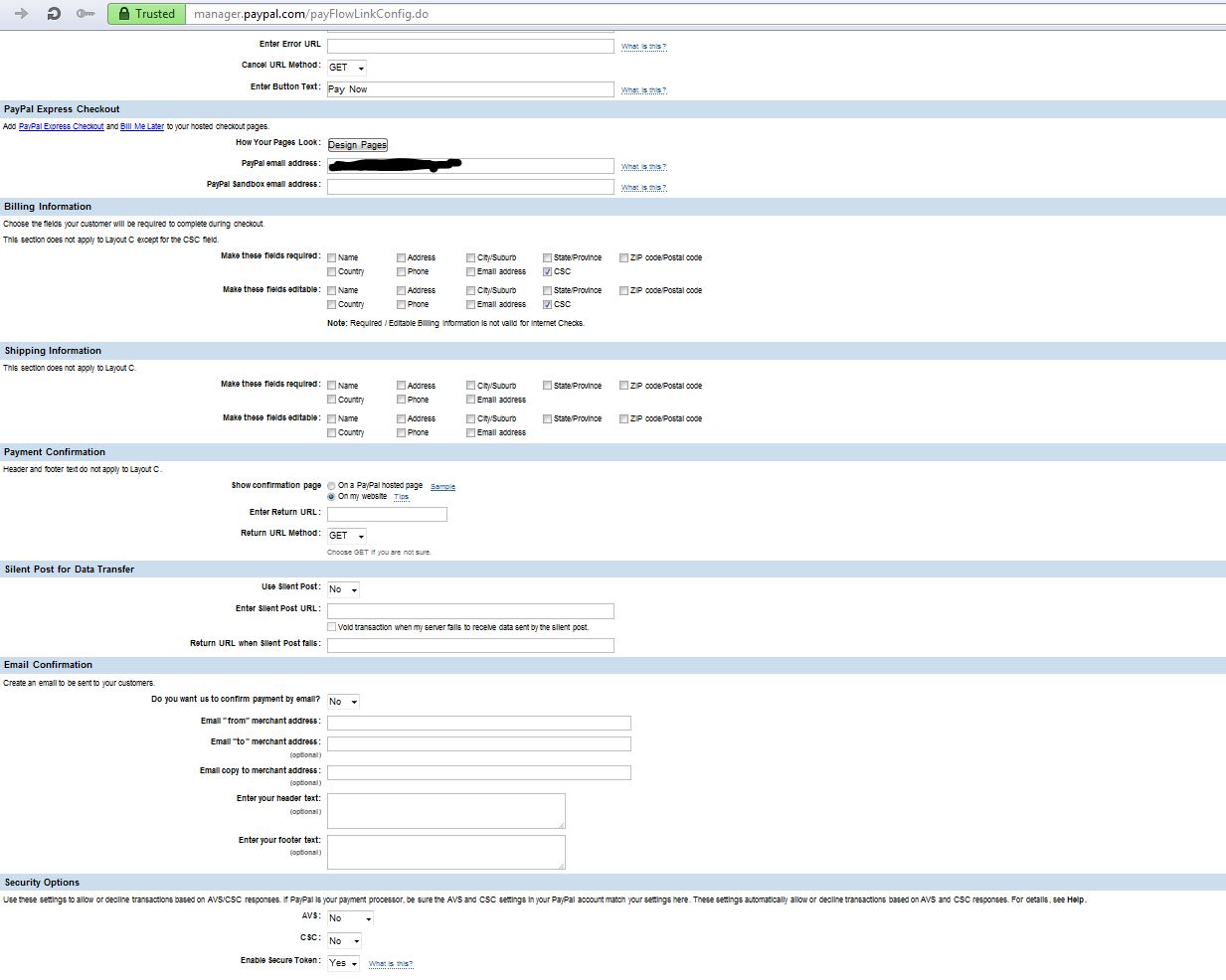Image resolution: width=1226 pixels, height=980 pixels.
Task: Open What is this next to Error URL
Action: [643, 47]
